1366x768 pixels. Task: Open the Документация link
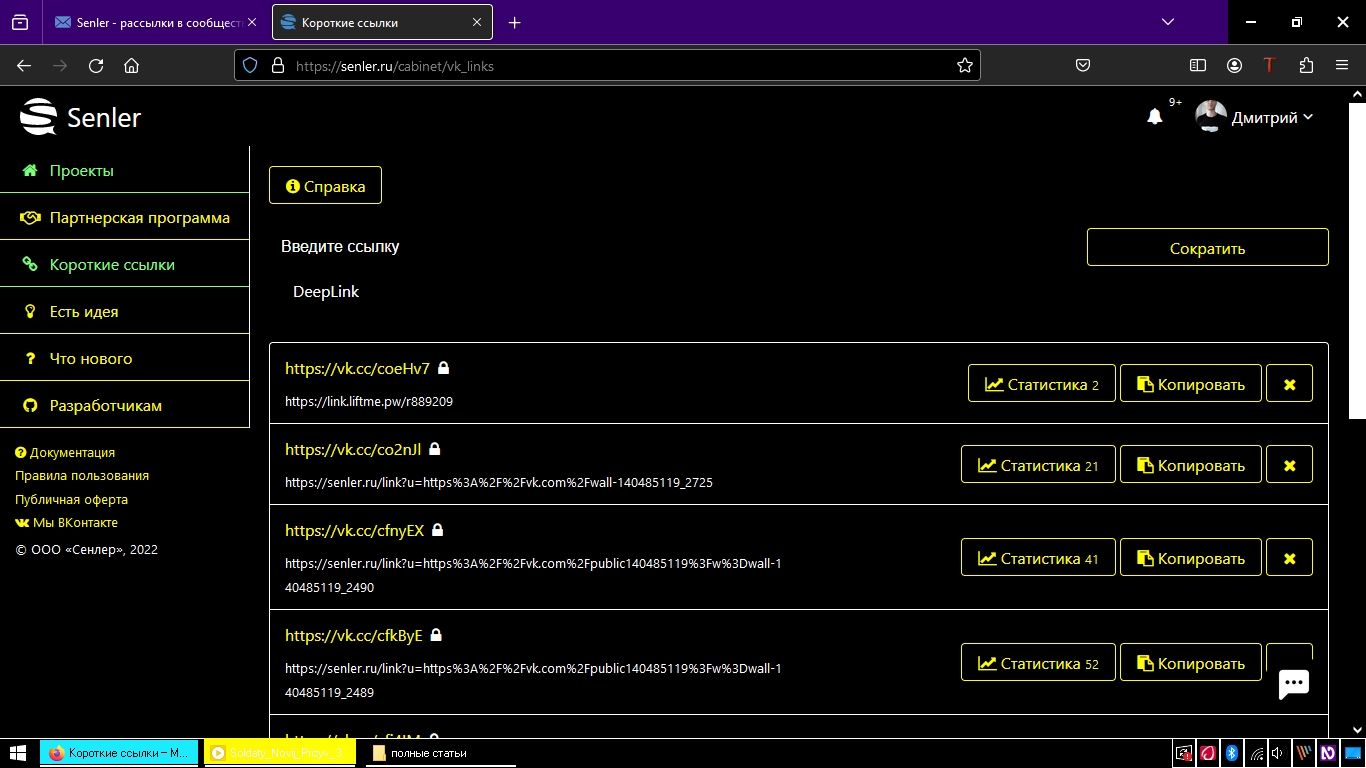65,452
